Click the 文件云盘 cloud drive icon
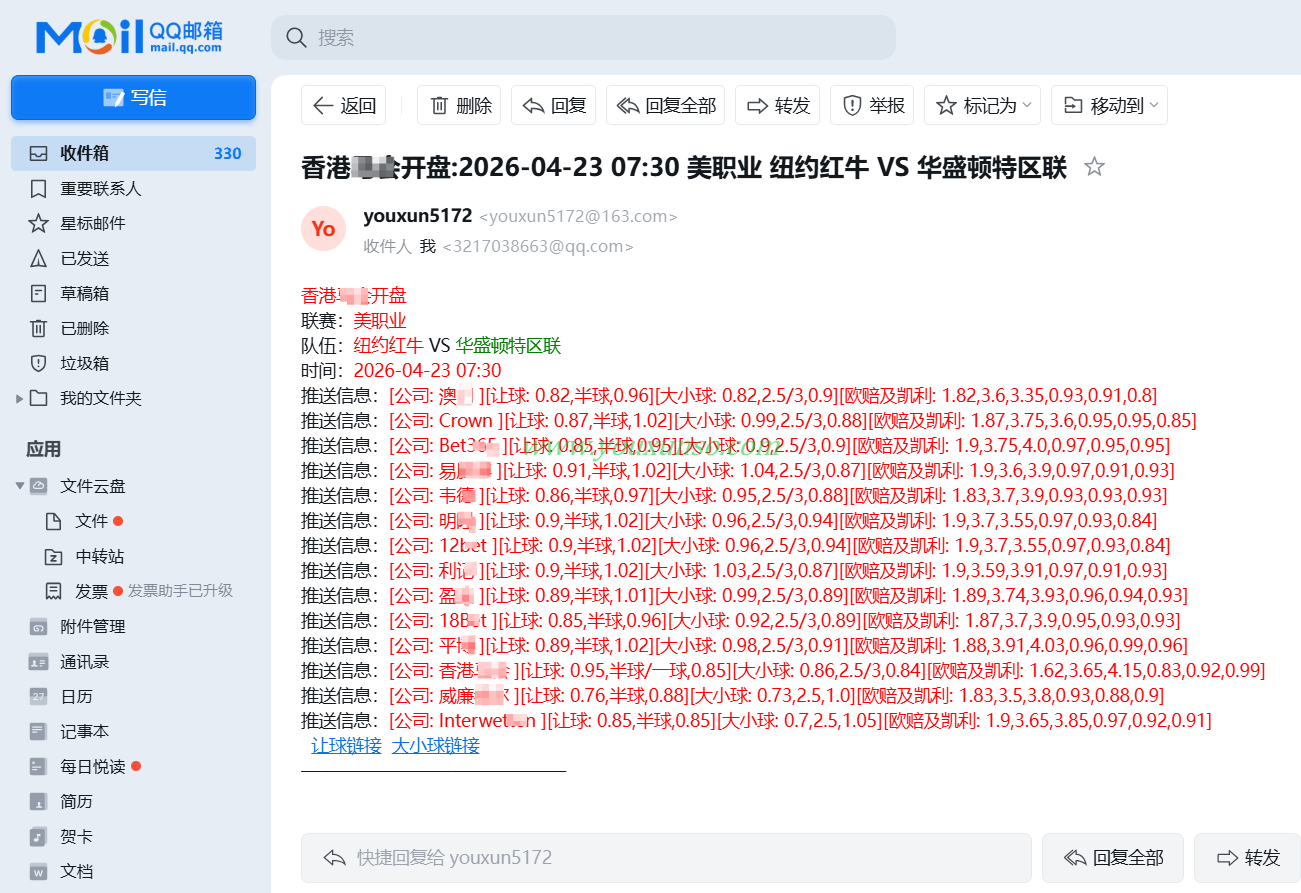The image size is (1301, 893). point(39,486)
